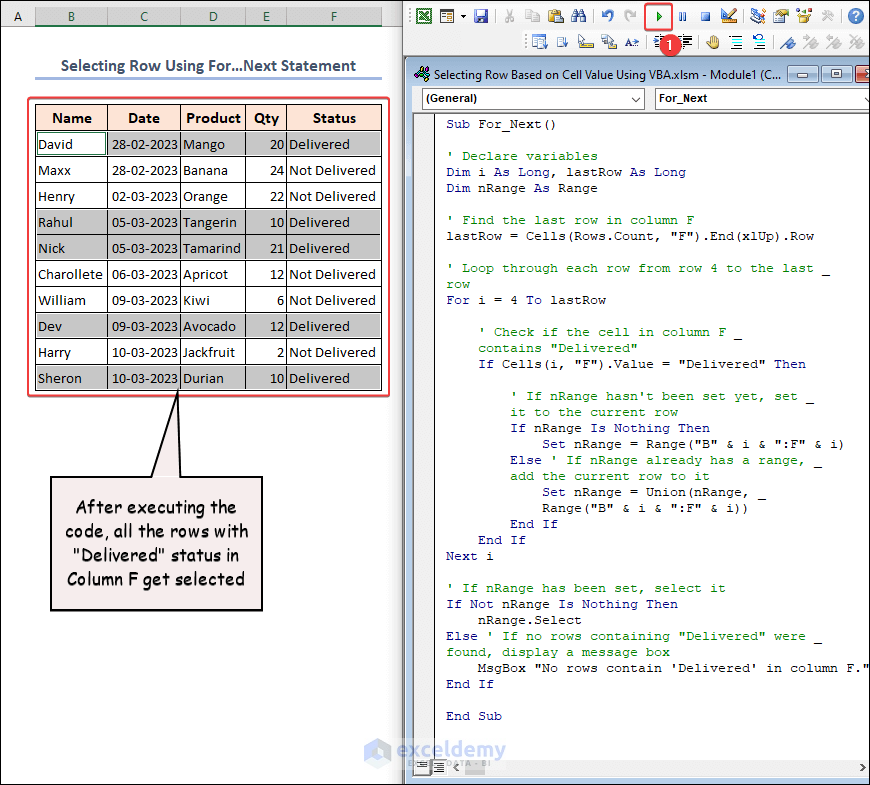This screenshot has width=870, height=785.
Task: Expand the (General) object dropdown
Action: point(636,99)
